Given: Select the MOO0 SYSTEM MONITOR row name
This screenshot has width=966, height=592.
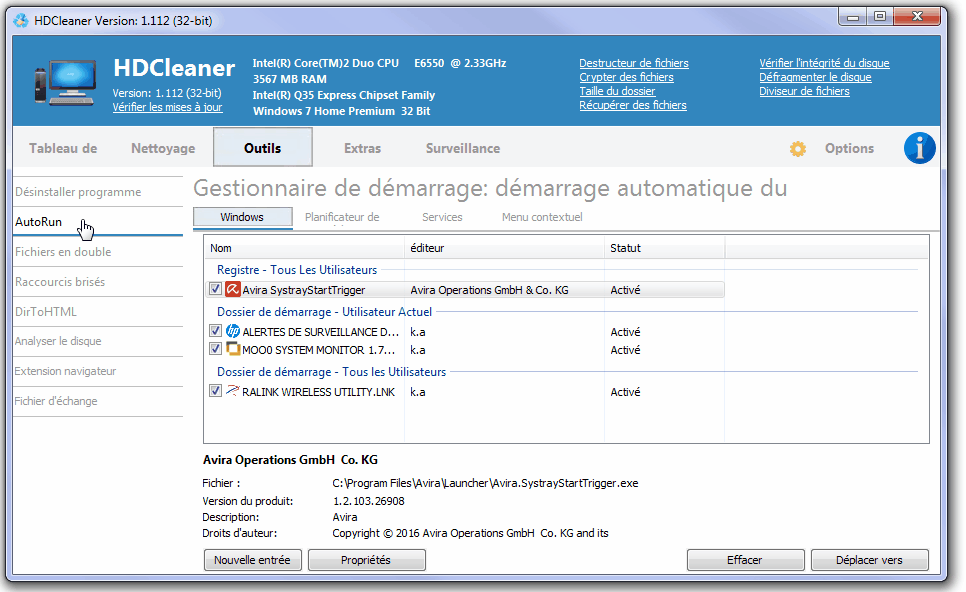Looking at the screenshot, I should 319,350.
